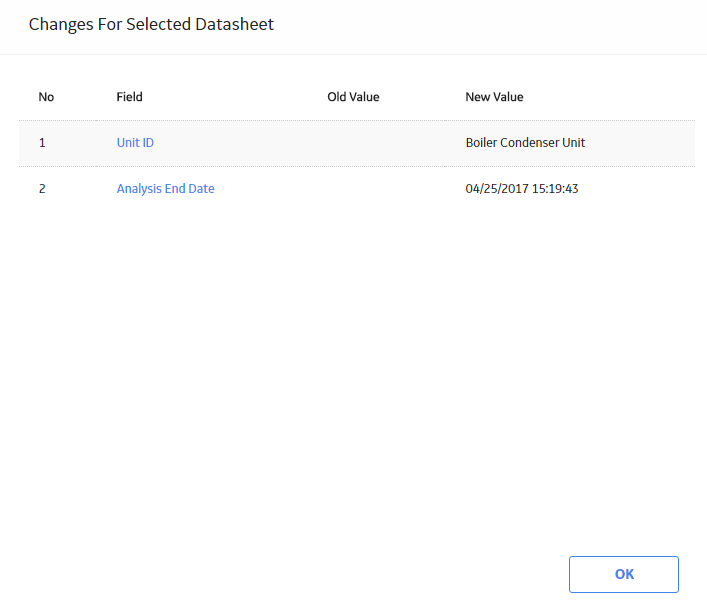Screen dimensions: 707x609
Task: Click the Field column header
Action: click(129, 97)
